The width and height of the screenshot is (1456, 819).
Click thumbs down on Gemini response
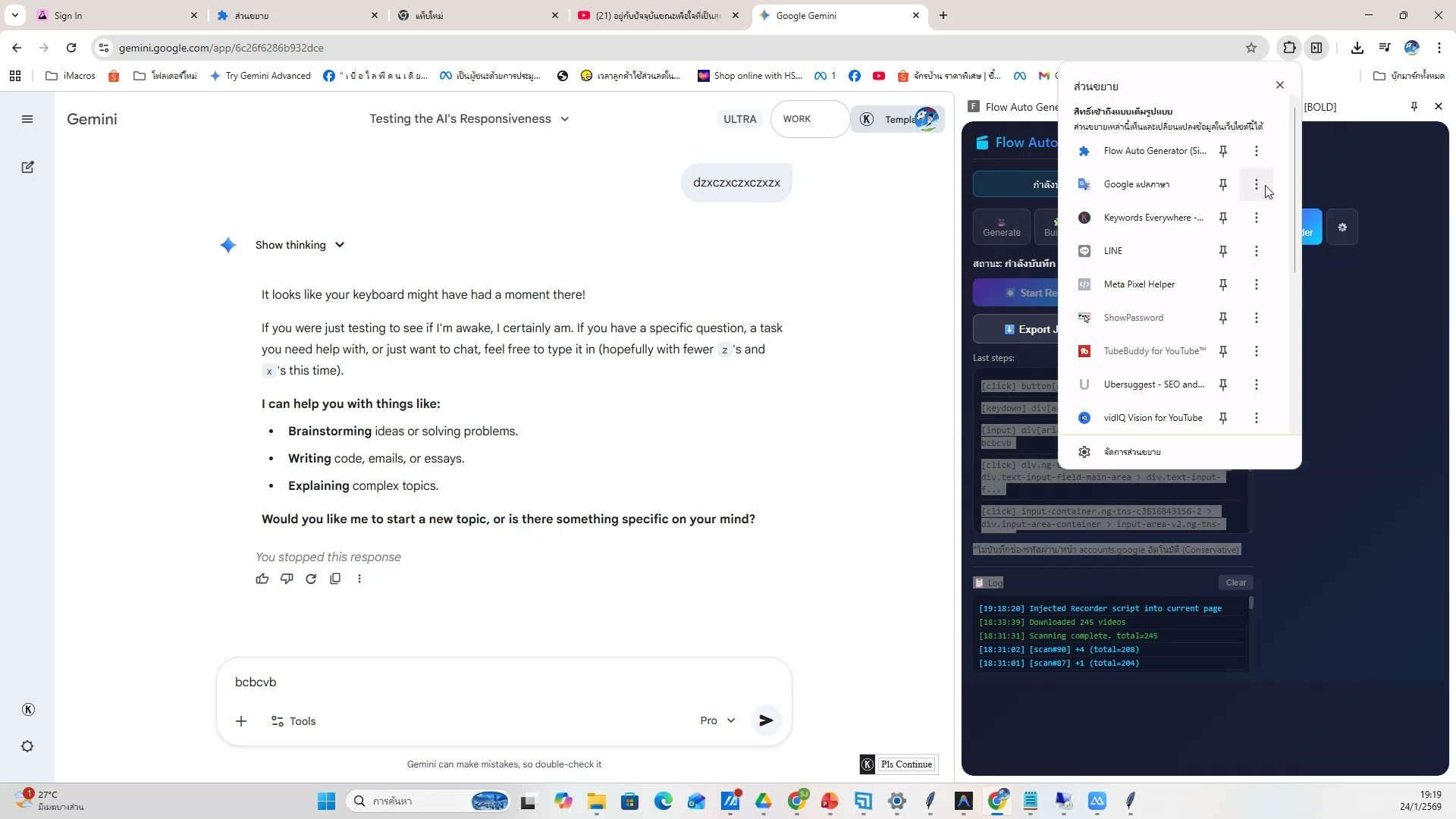click(x=287, y=579)
